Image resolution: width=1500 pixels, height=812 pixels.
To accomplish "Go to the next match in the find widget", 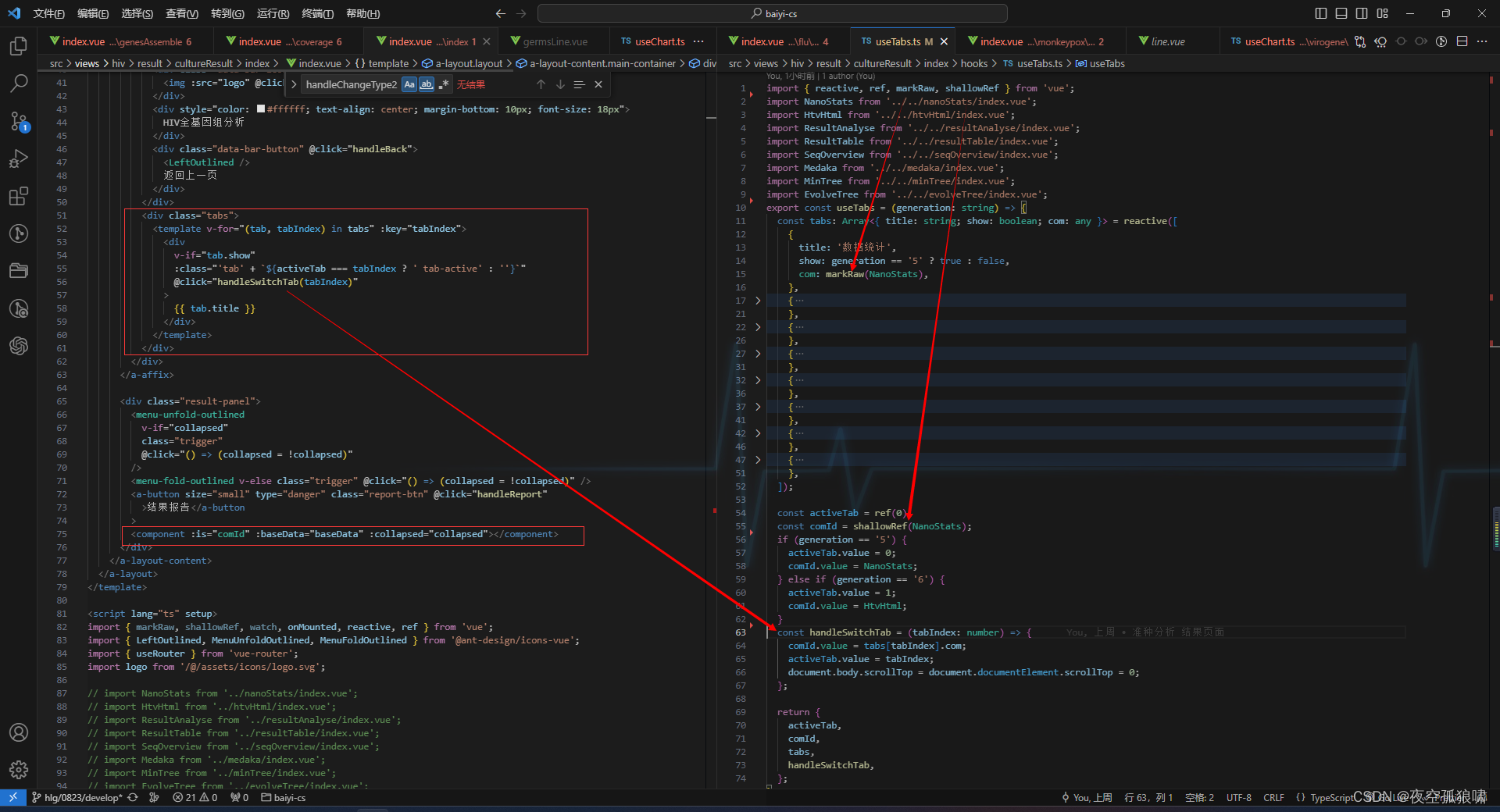I will click(x=560, y=84).
